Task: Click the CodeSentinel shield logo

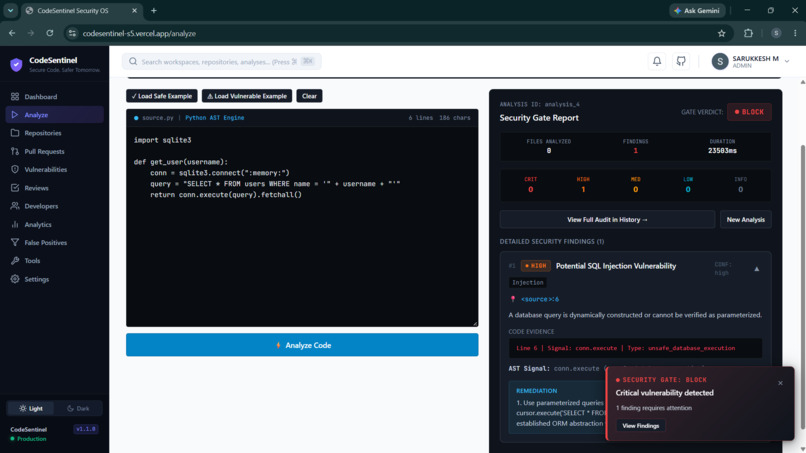Action: [16, 64]
